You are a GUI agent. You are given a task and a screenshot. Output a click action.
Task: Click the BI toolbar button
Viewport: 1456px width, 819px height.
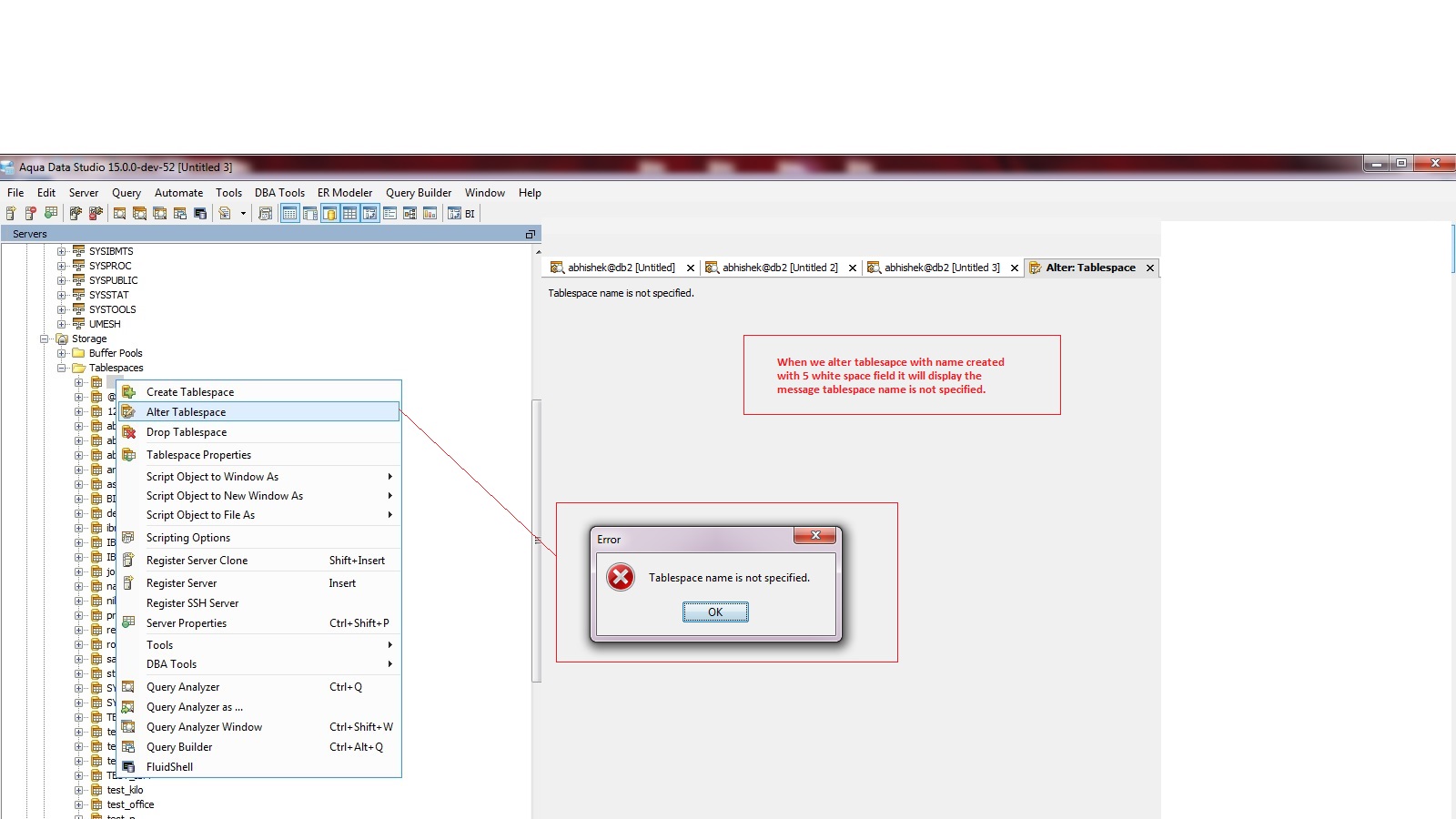point(461,214)
